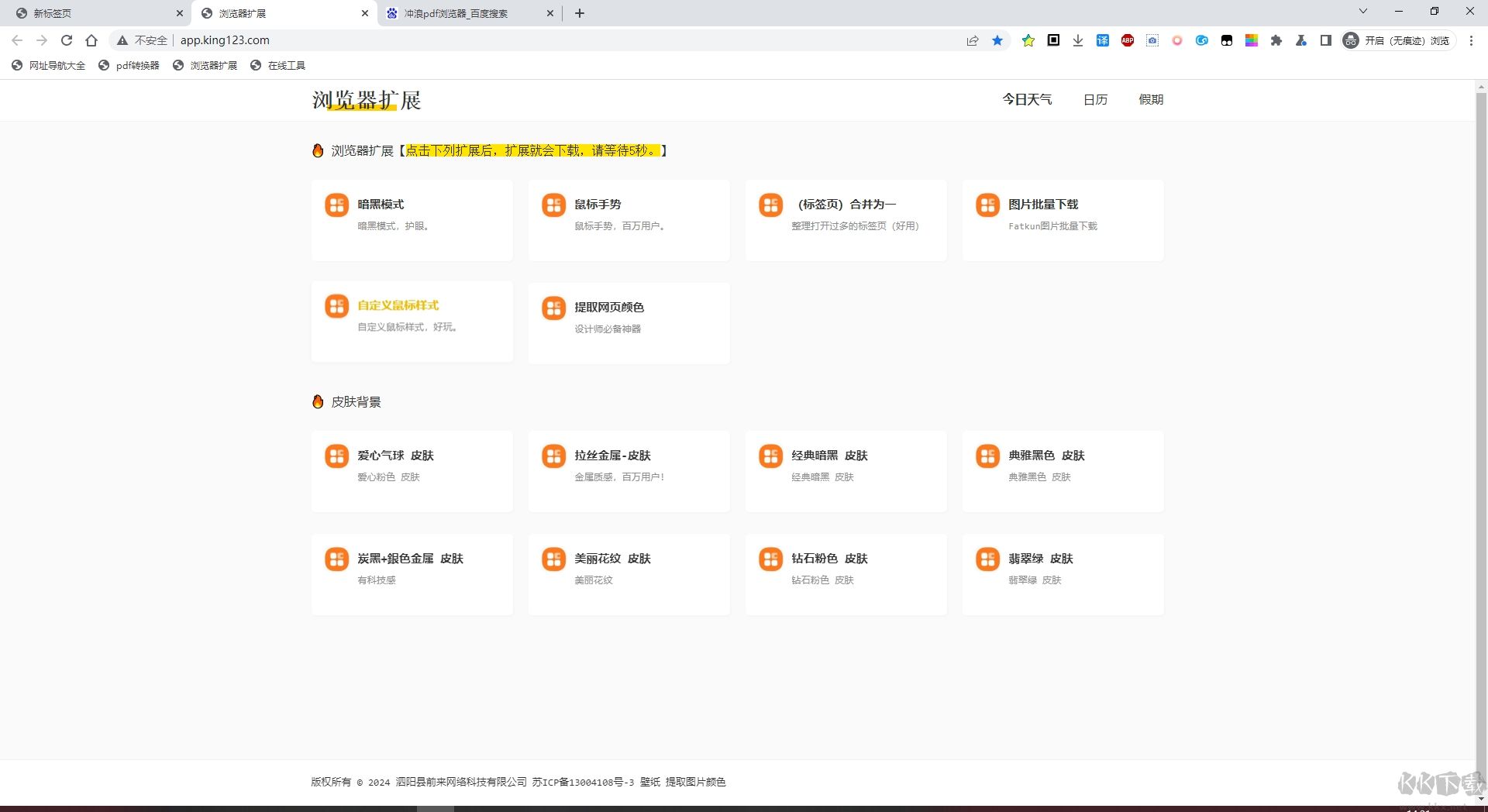The width and height of the screenshot is (1488, 812).
Task: Open the Chrome Labs flask icon
Action: coord(1301,40)
